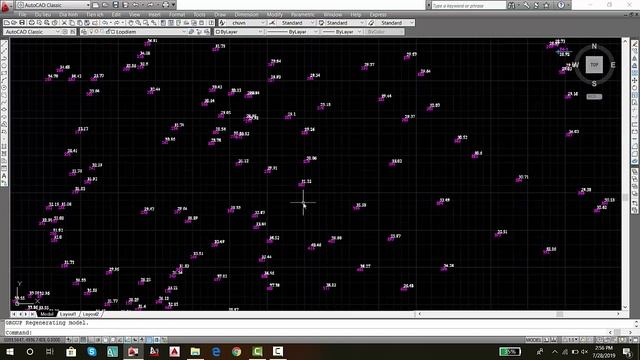Open the Dimension Style manager icon
The width and height of the screenshot is (640, 360).
tap(272, 23)
